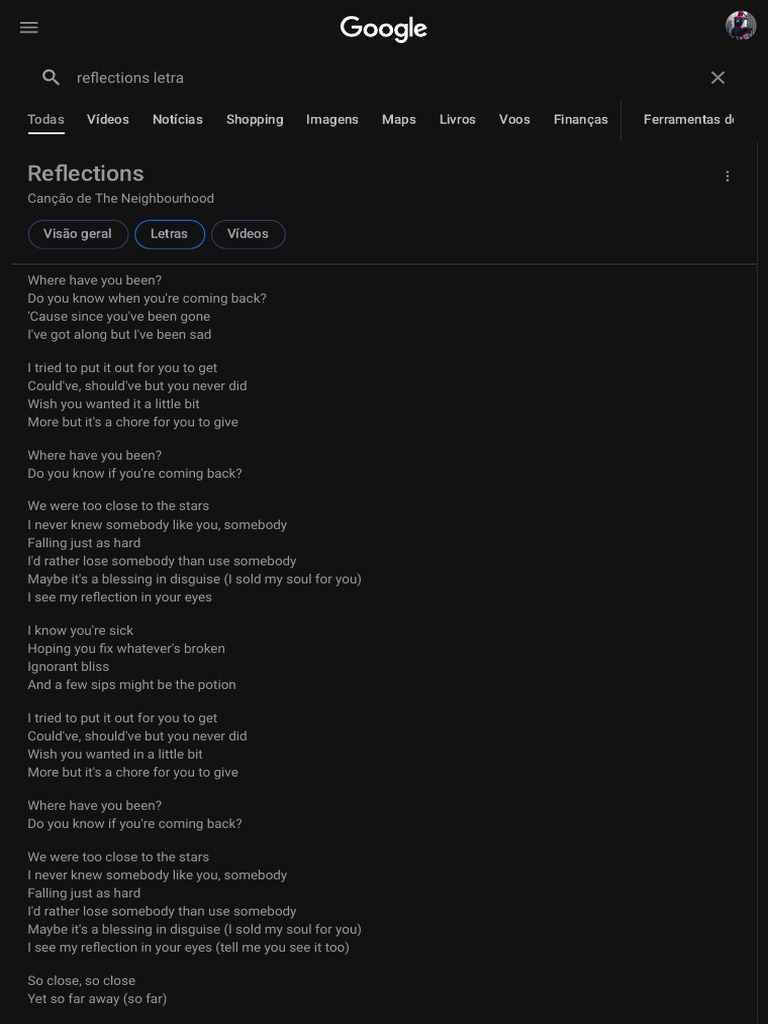
Task: Open the Notícias search tab
Action: (178, 120)
